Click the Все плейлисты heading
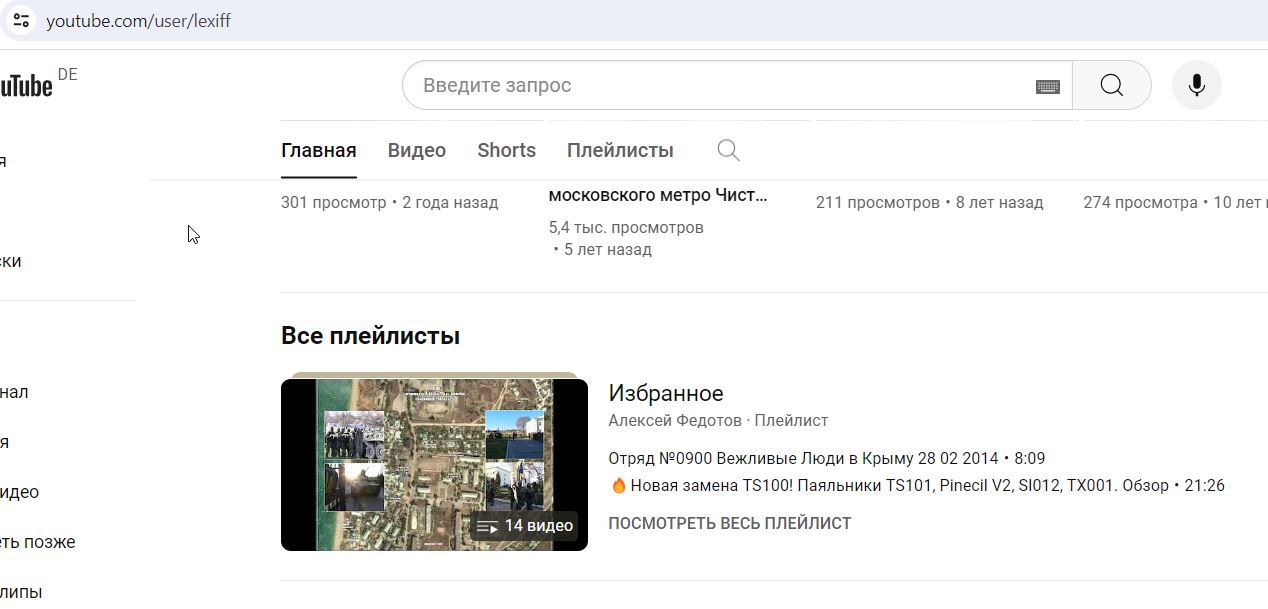Screen dimensions: 1268x609 370,335
